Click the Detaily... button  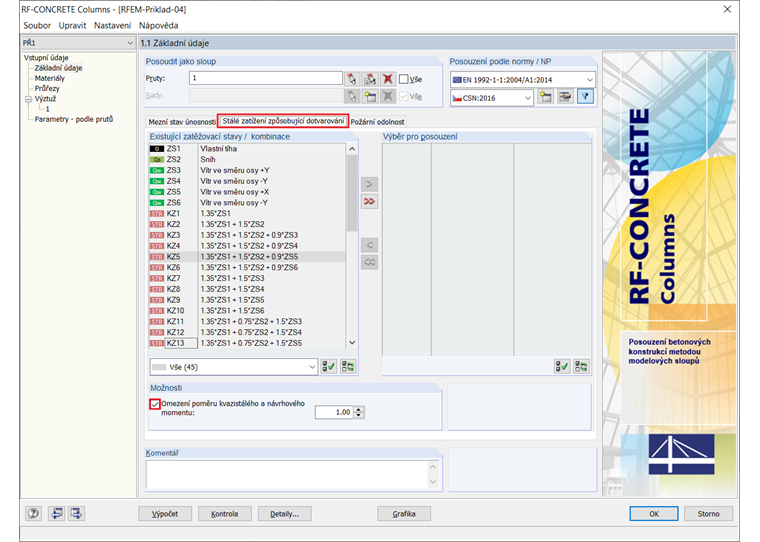point(285,513)
